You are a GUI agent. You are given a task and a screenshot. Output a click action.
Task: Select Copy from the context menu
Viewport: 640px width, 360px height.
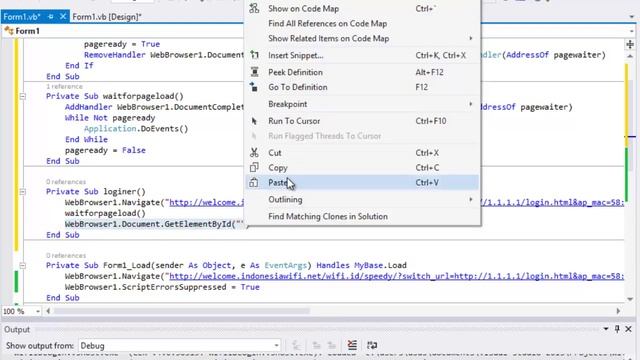tap(362, 168)
